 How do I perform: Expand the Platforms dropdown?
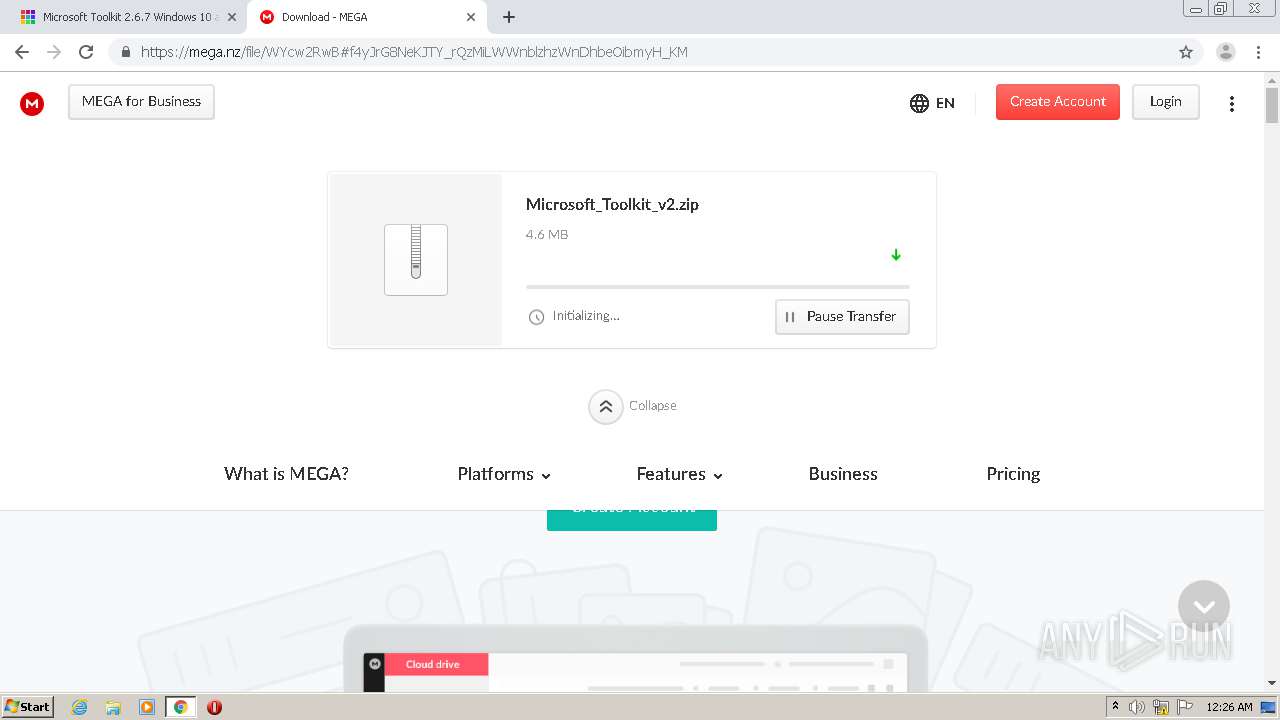(x=504, y=474)
